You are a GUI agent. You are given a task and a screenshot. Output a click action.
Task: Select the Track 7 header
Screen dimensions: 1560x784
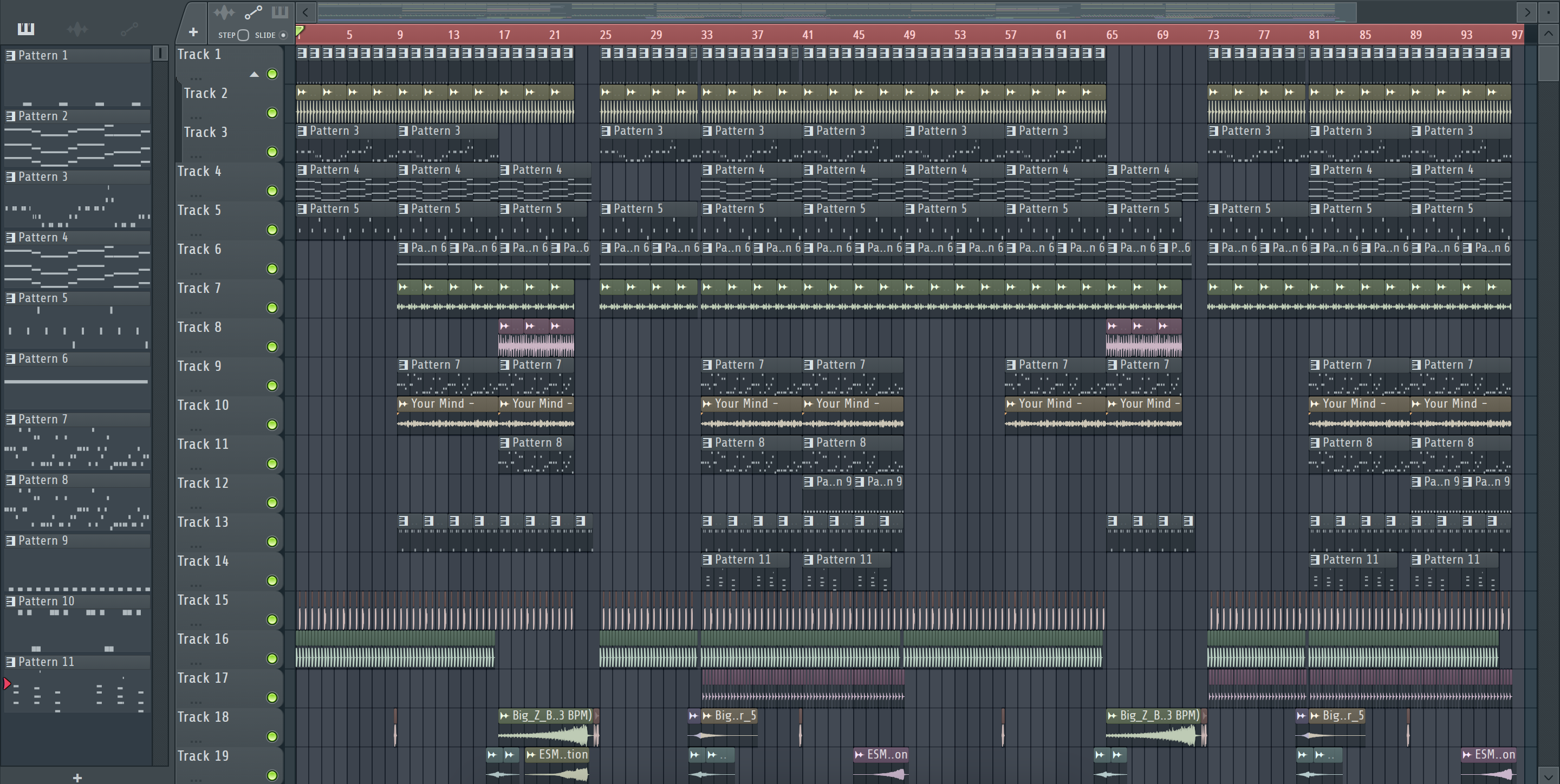pyautogui.click(x=229, y=298)
